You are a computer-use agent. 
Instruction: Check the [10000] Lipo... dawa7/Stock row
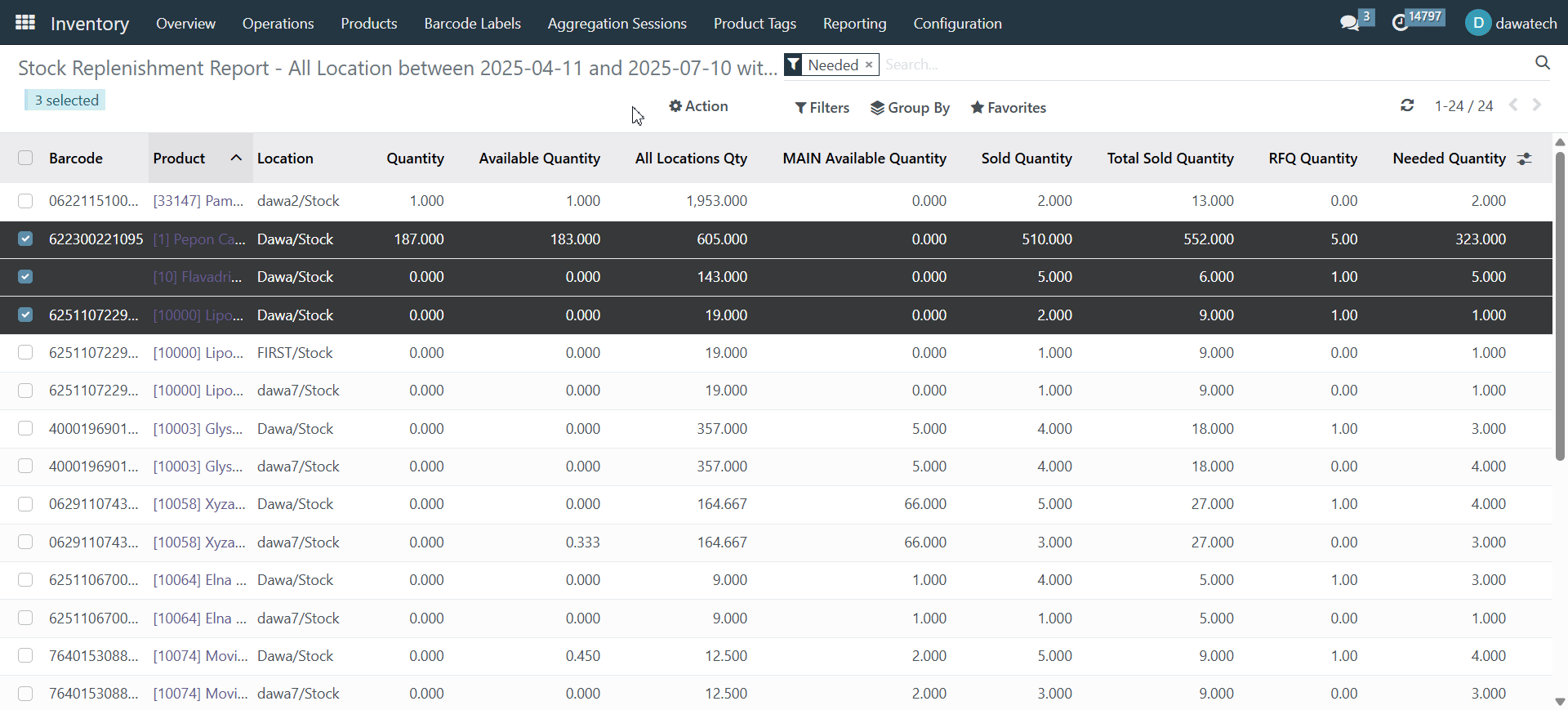pos(25,391)
